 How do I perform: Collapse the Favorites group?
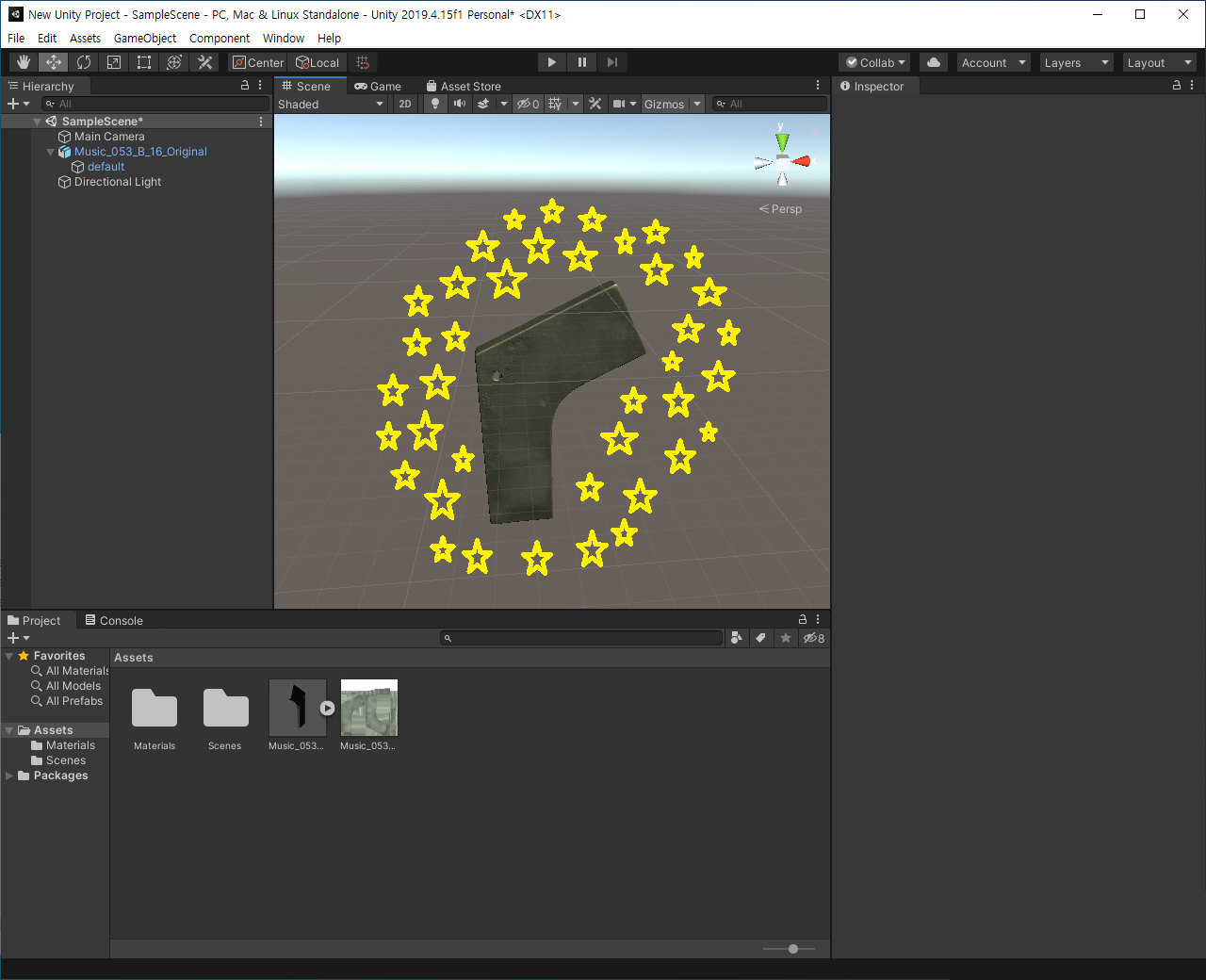pyautogui.click(x=9, y=656)
